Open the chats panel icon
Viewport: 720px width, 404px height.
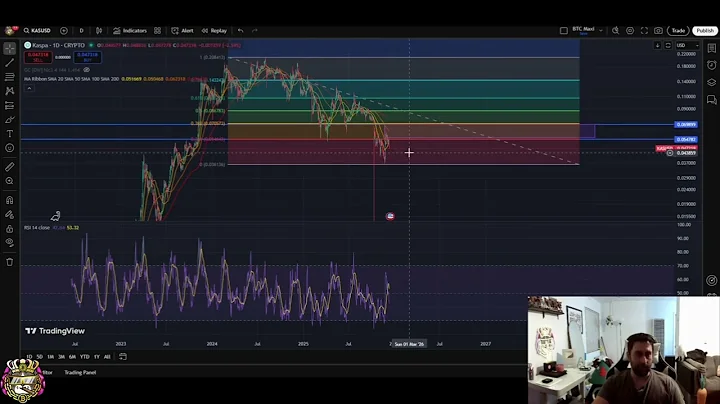click(712, 100)
